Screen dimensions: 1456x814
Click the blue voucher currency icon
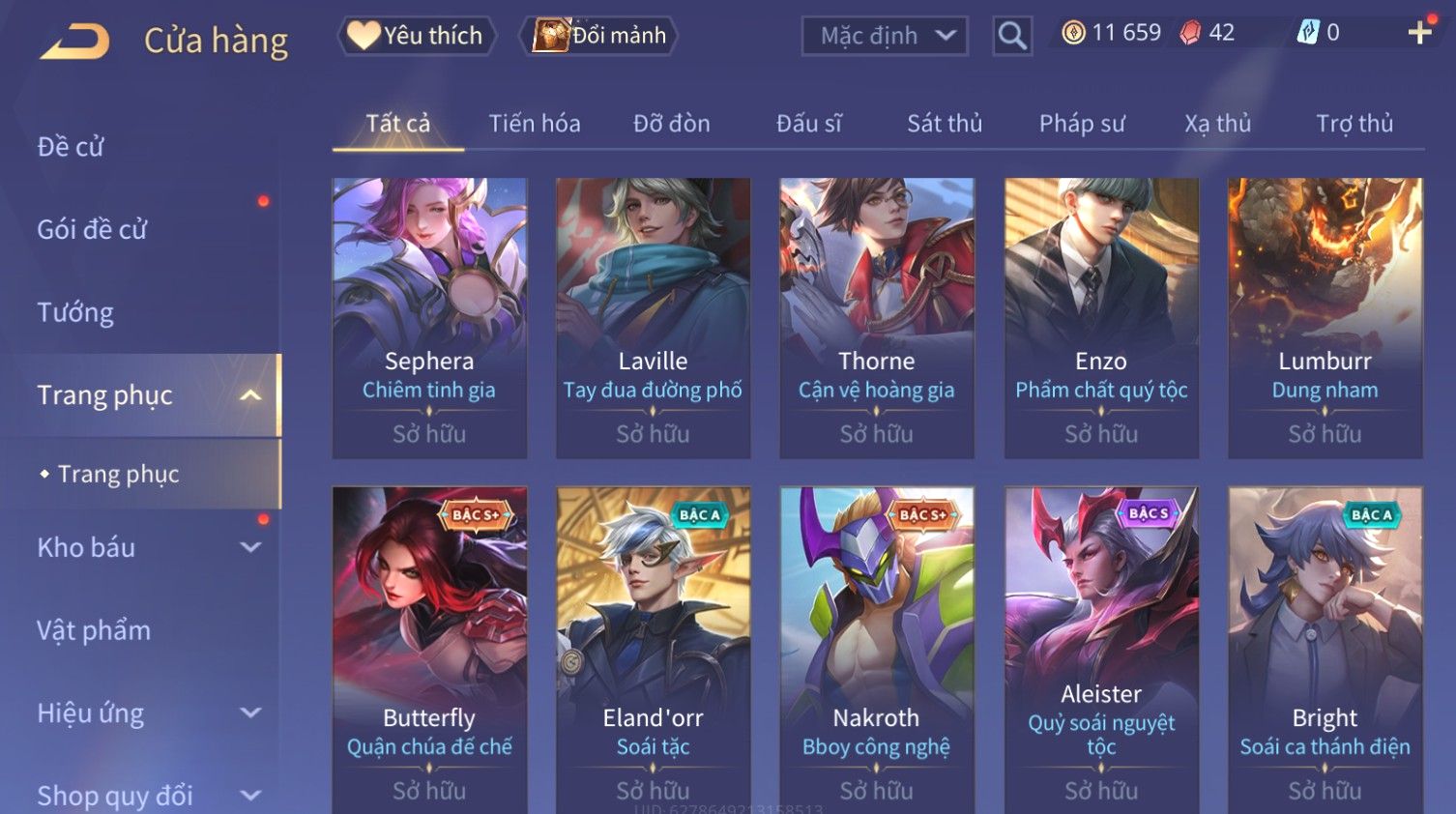point(1308,33)
